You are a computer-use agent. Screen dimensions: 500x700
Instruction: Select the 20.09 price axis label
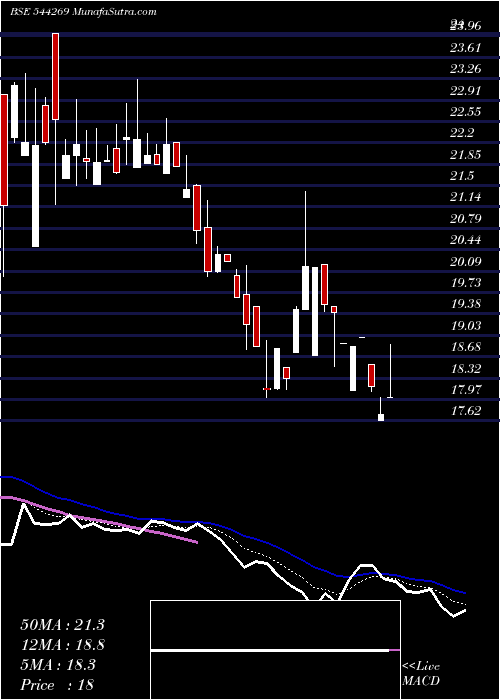(x=466, y=262)
